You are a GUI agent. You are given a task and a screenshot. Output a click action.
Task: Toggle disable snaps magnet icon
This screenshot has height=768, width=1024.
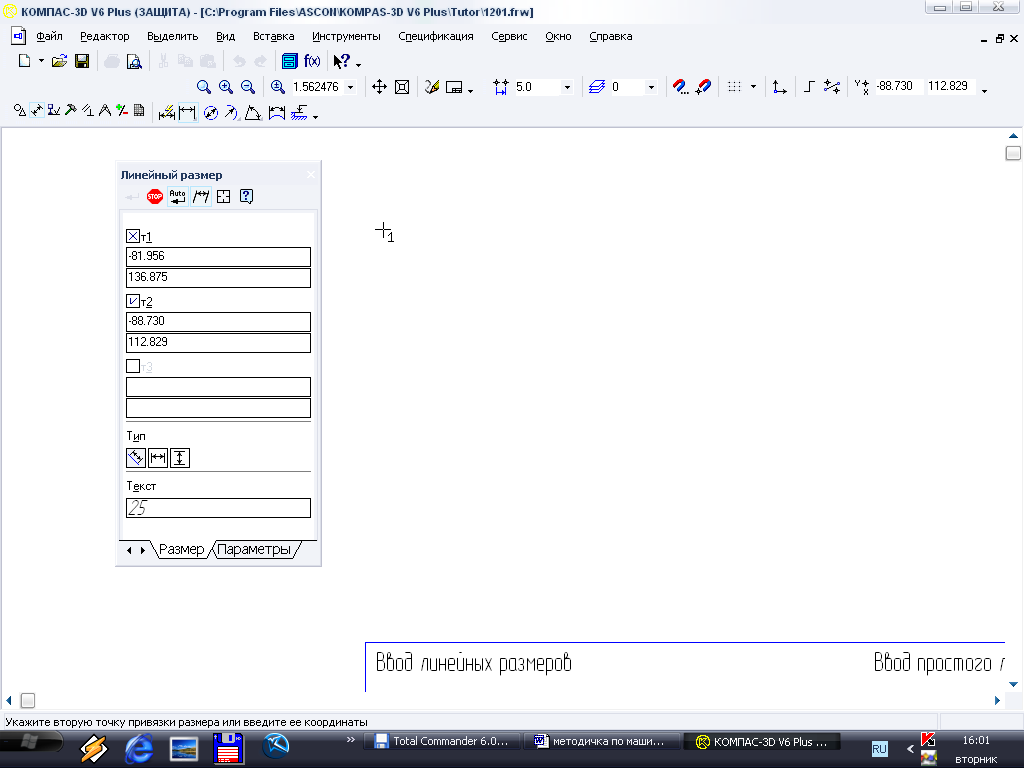703,87
